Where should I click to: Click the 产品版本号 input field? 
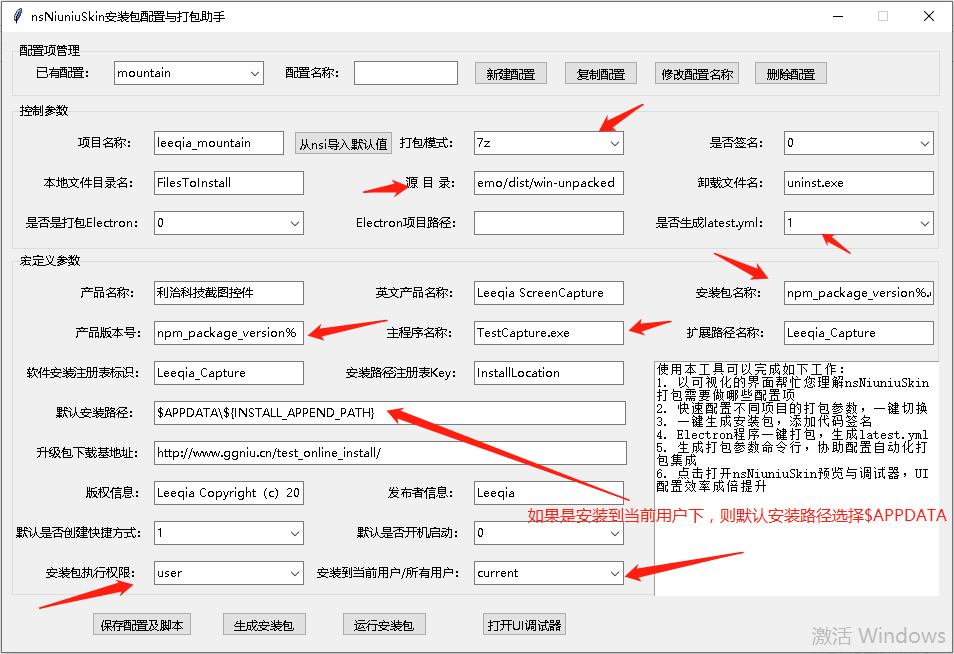coord(229,333)
